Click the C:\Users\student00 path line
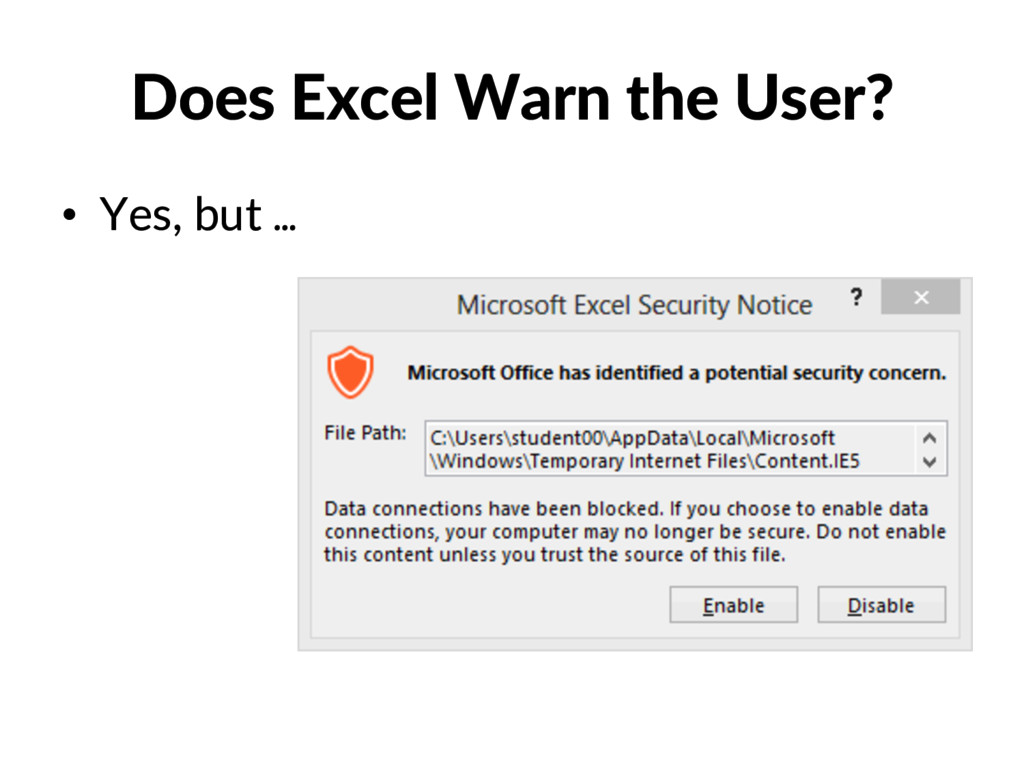This screenshot has width=1024, height=768. click(x=632, y=438)
